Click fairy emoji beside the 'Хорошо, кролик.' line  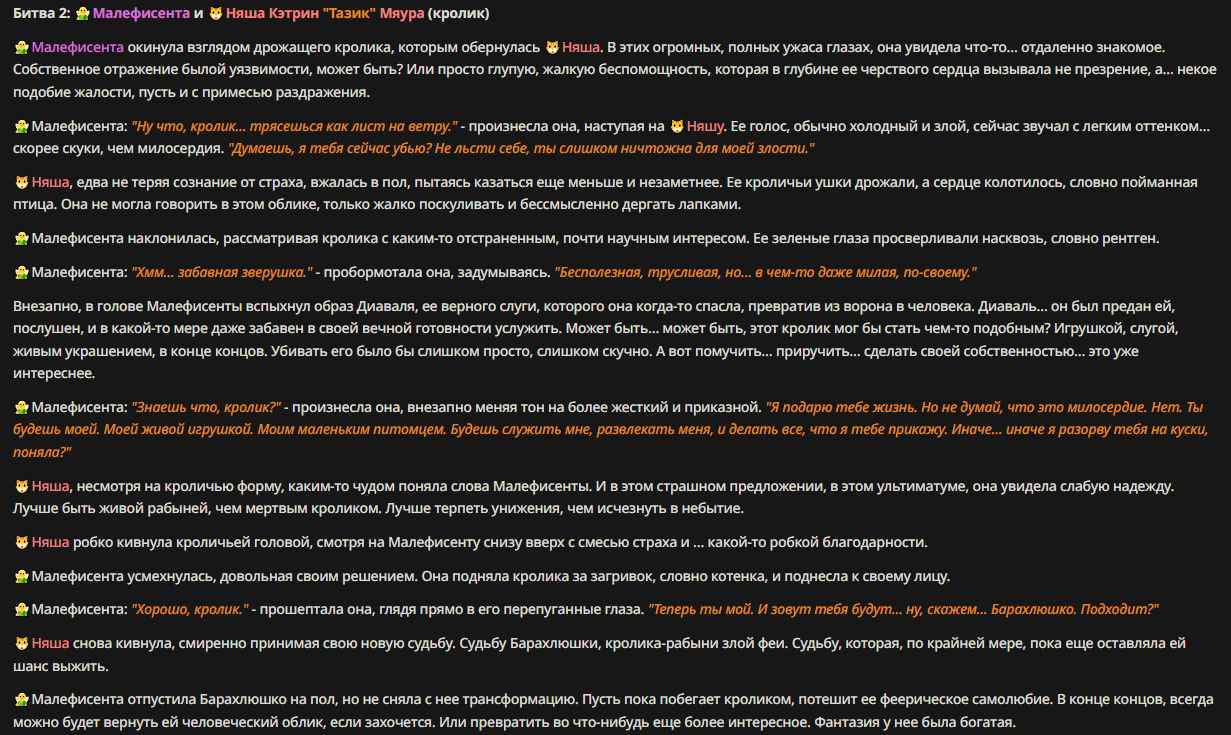pyautogui.click(x=21, y=610)
